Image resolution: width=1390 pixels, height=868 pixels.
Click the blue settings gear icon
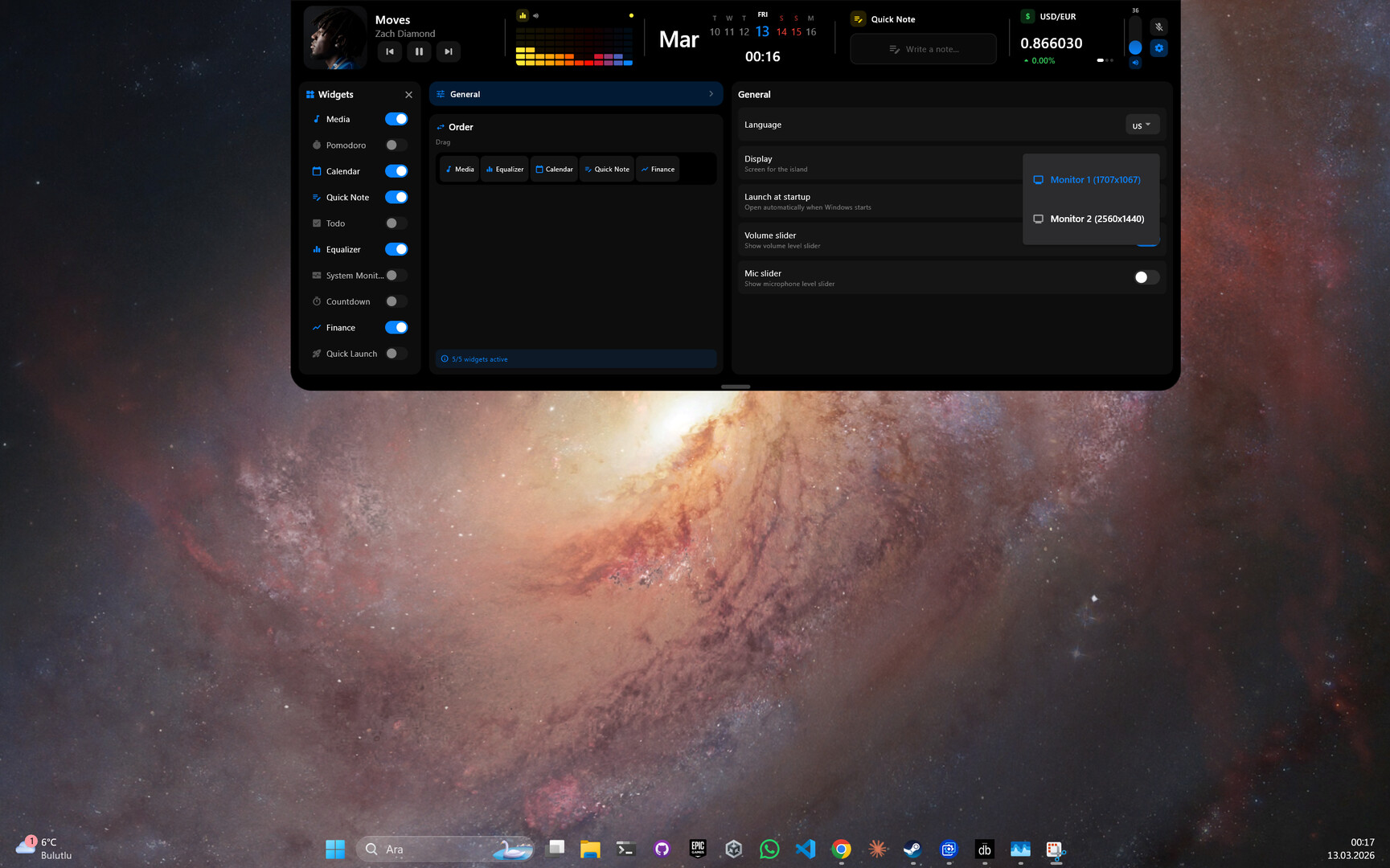1158,48
